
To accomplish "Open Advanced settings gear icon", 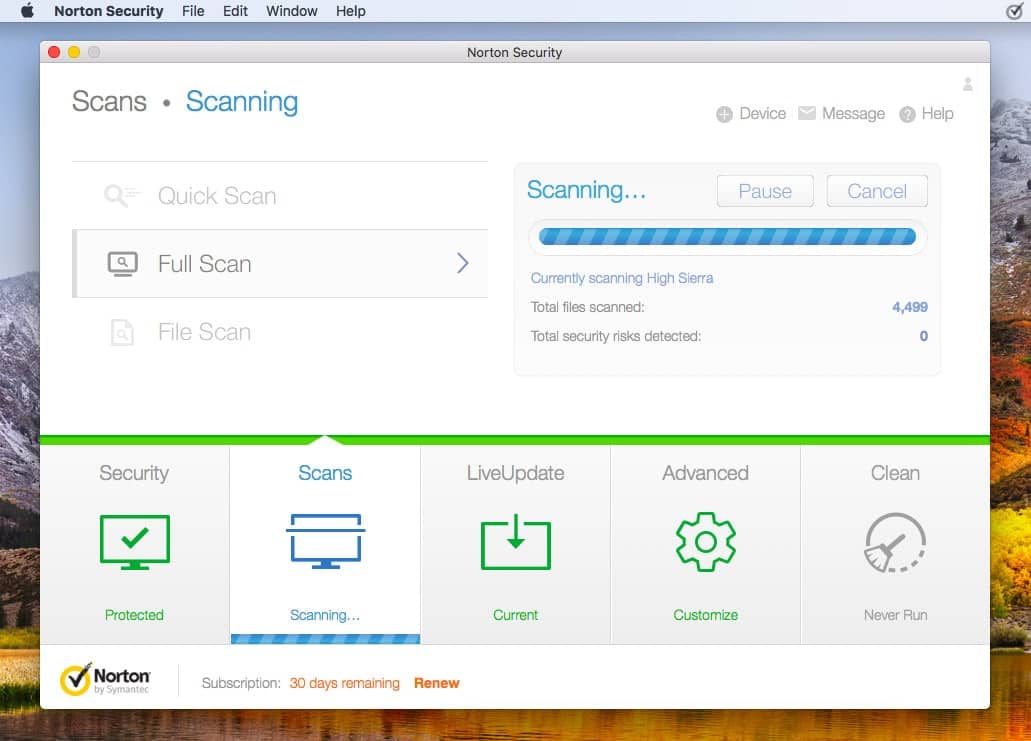I will tap(705, 541).
